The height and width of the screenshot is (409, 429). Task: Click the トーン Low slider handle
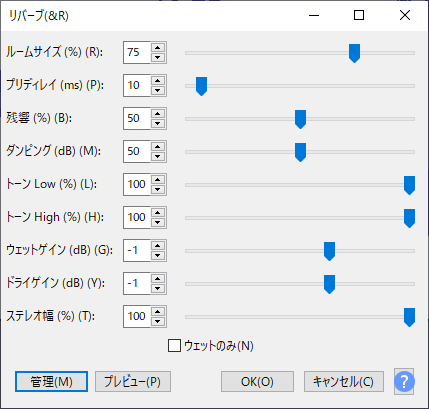409,185
